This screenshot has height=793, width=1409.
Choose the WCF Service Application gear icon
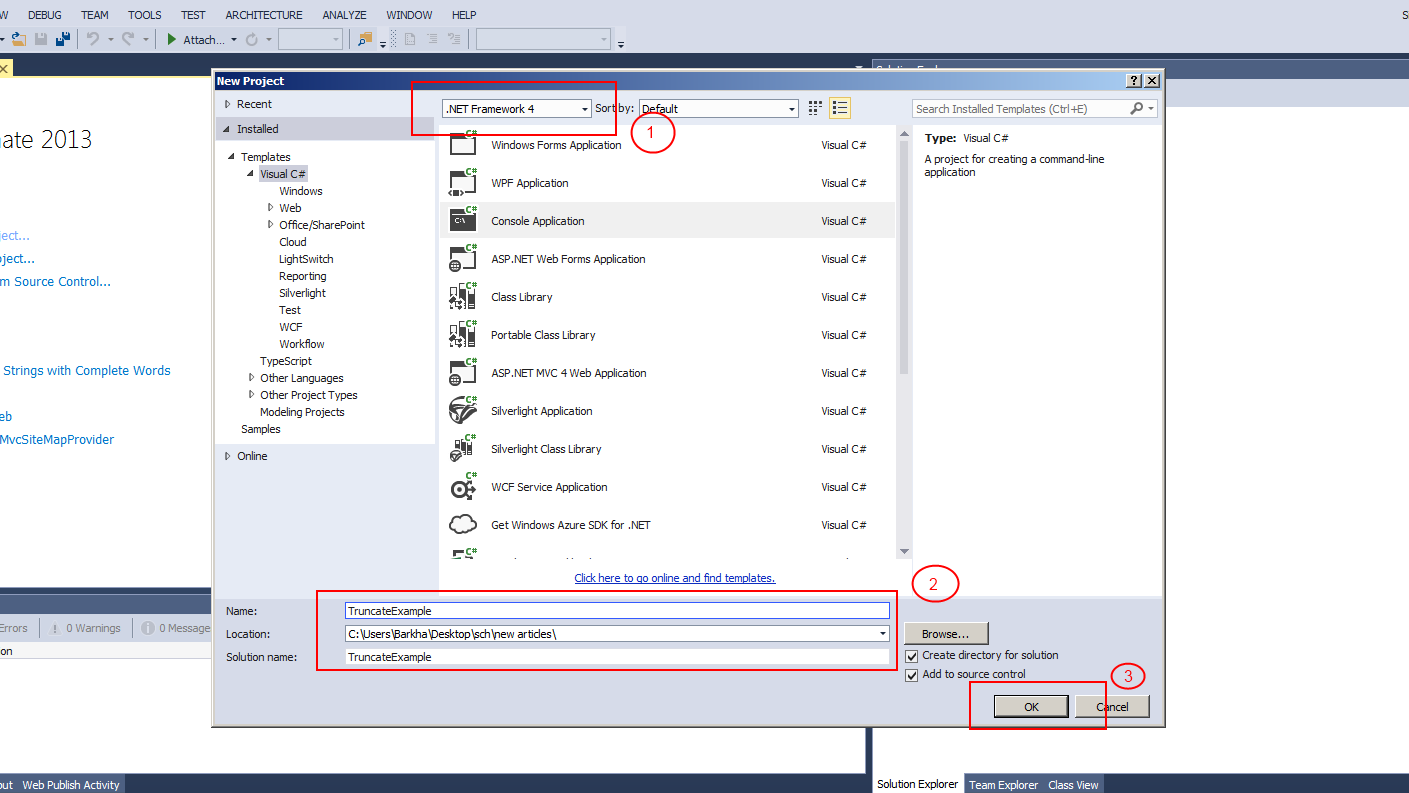(463, 486)
